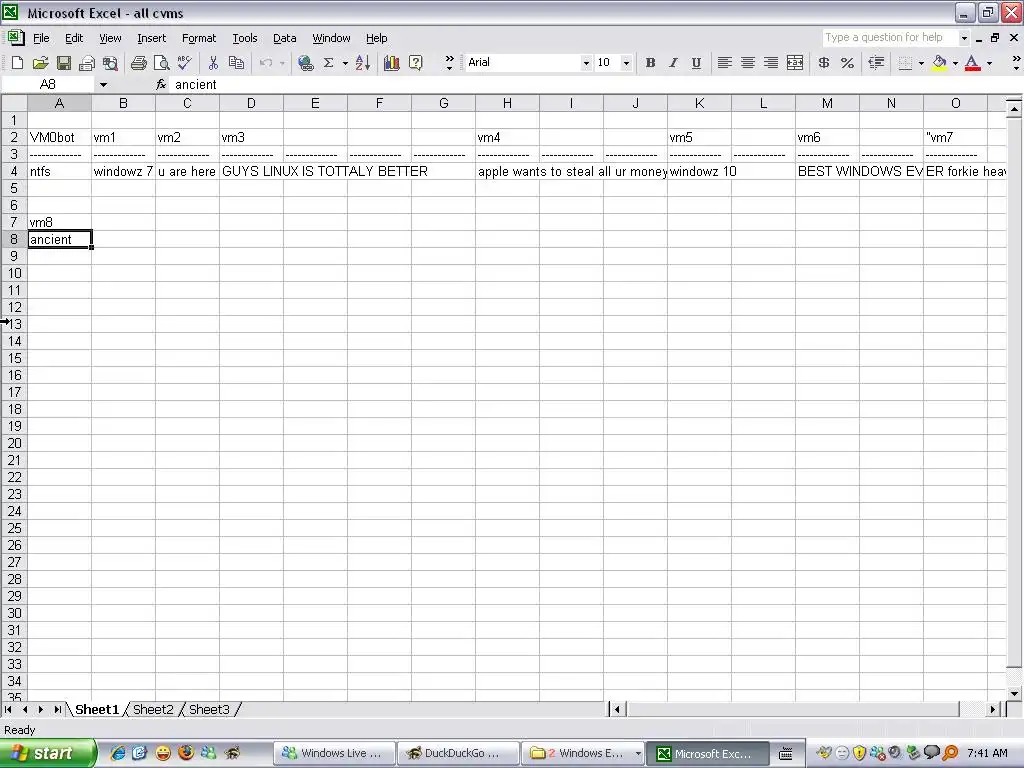
Task: Print the sheet with the printer icon
Action: (138, 63)
